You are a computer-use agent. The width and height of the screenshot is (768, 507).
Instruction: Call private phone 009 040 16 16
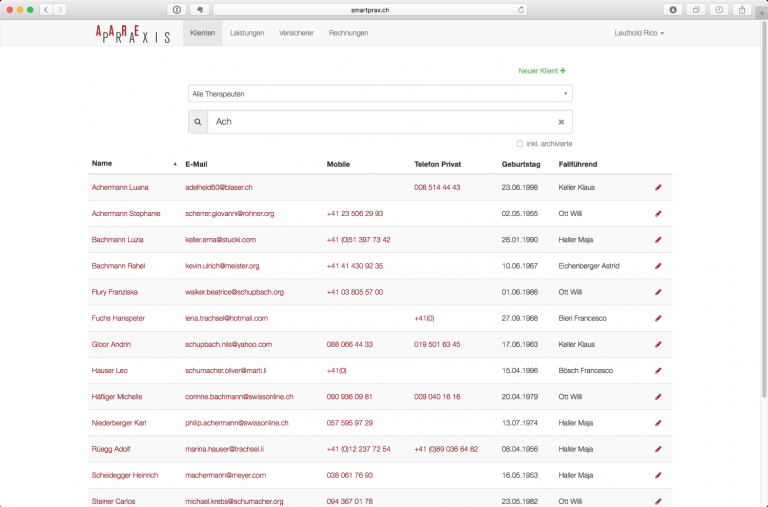[x=437, y=397]
